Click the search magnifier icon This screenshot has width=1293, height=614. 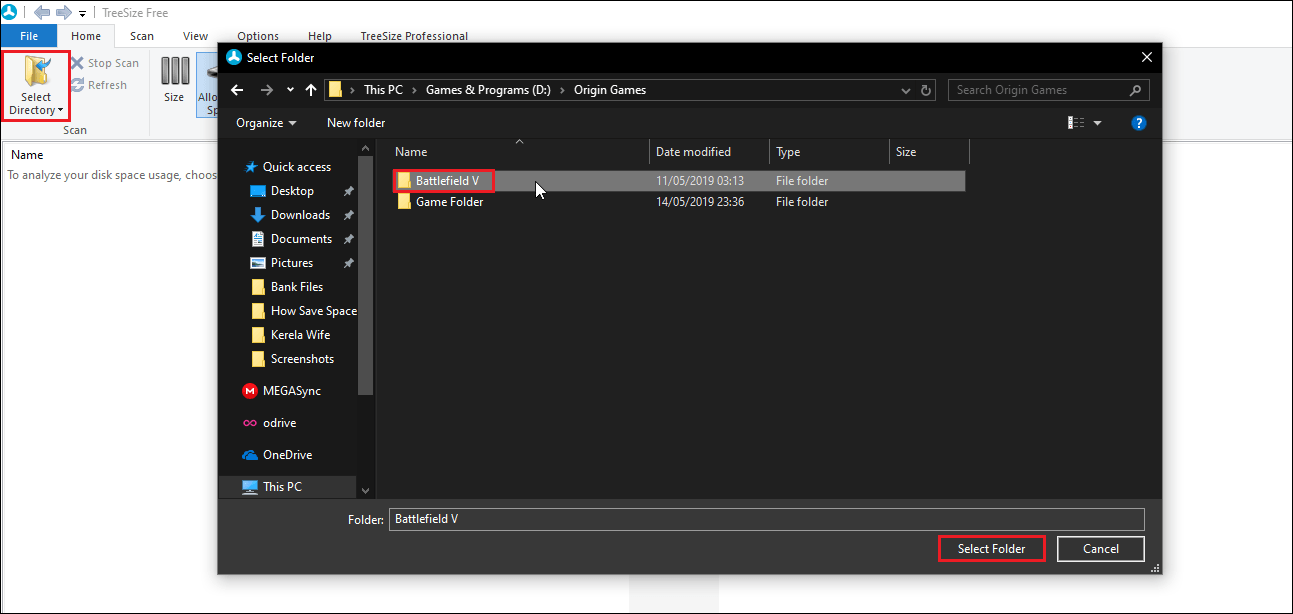1135,90
